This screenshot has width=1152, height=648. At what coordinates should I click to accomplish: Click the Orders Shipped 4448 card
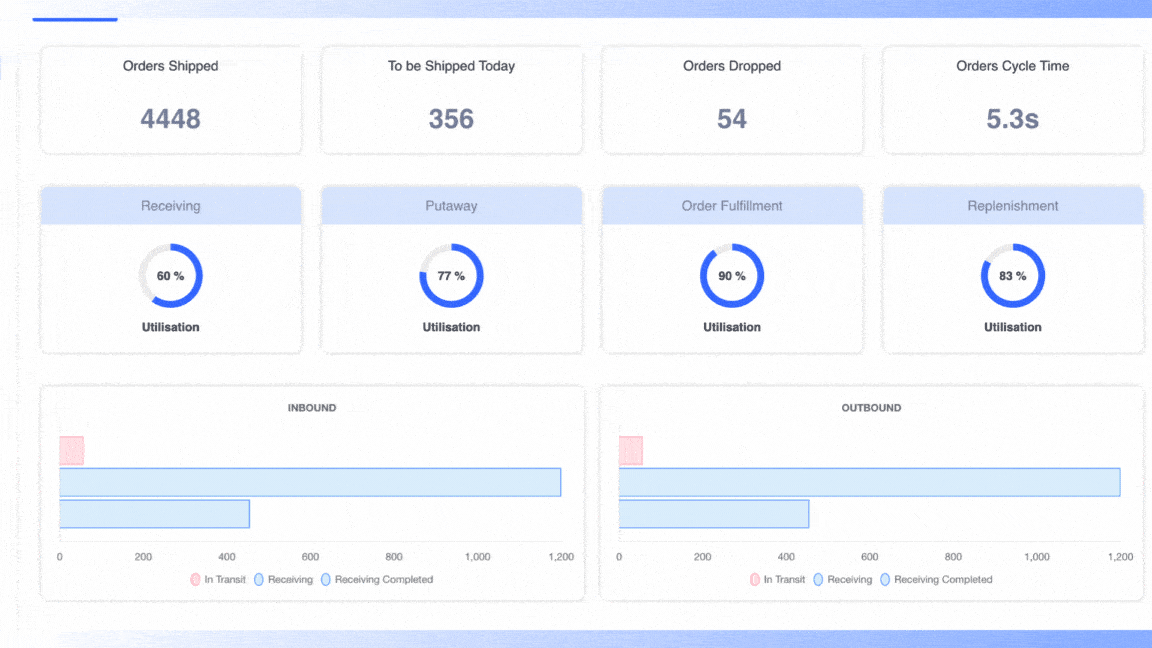tap(170, 100)
